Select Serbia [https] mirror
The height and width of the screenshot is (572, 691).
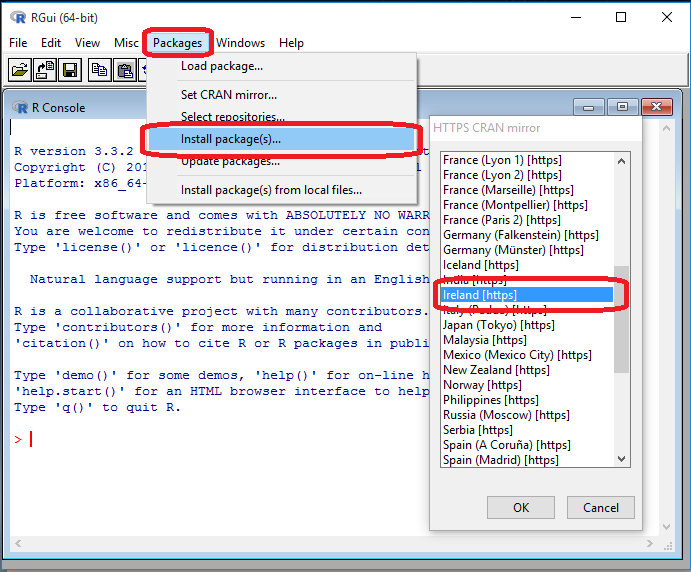527,430
